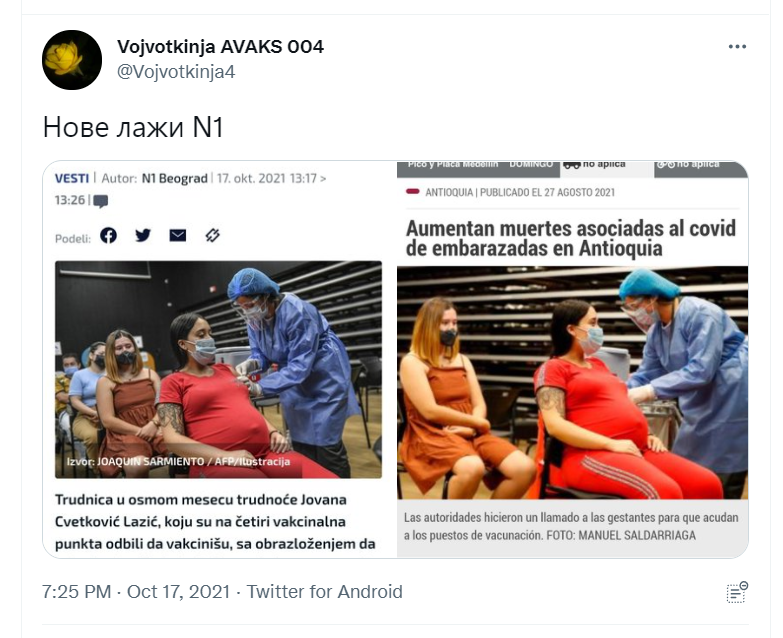
Task: Open Vojvotkinja AVAKS 004 display name
Action: click(x=220, y=47)
